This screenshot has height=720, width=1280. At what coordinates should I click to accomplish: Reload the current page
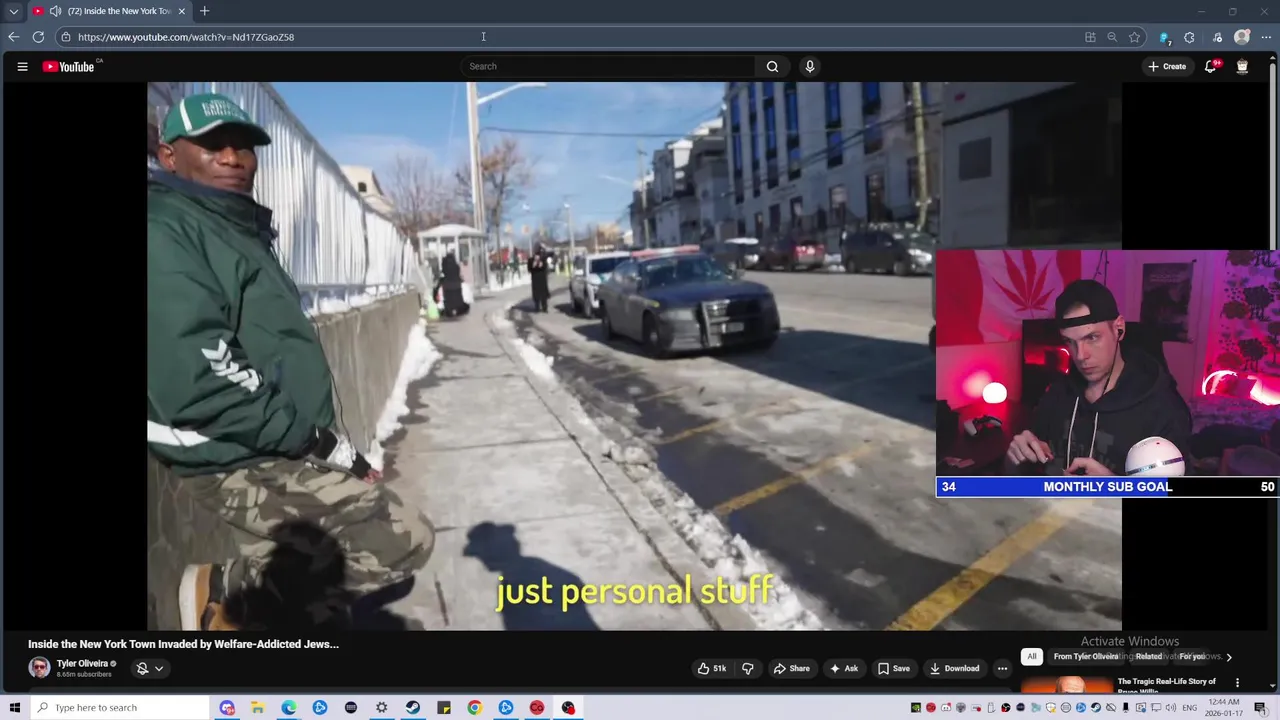point(38,37)
